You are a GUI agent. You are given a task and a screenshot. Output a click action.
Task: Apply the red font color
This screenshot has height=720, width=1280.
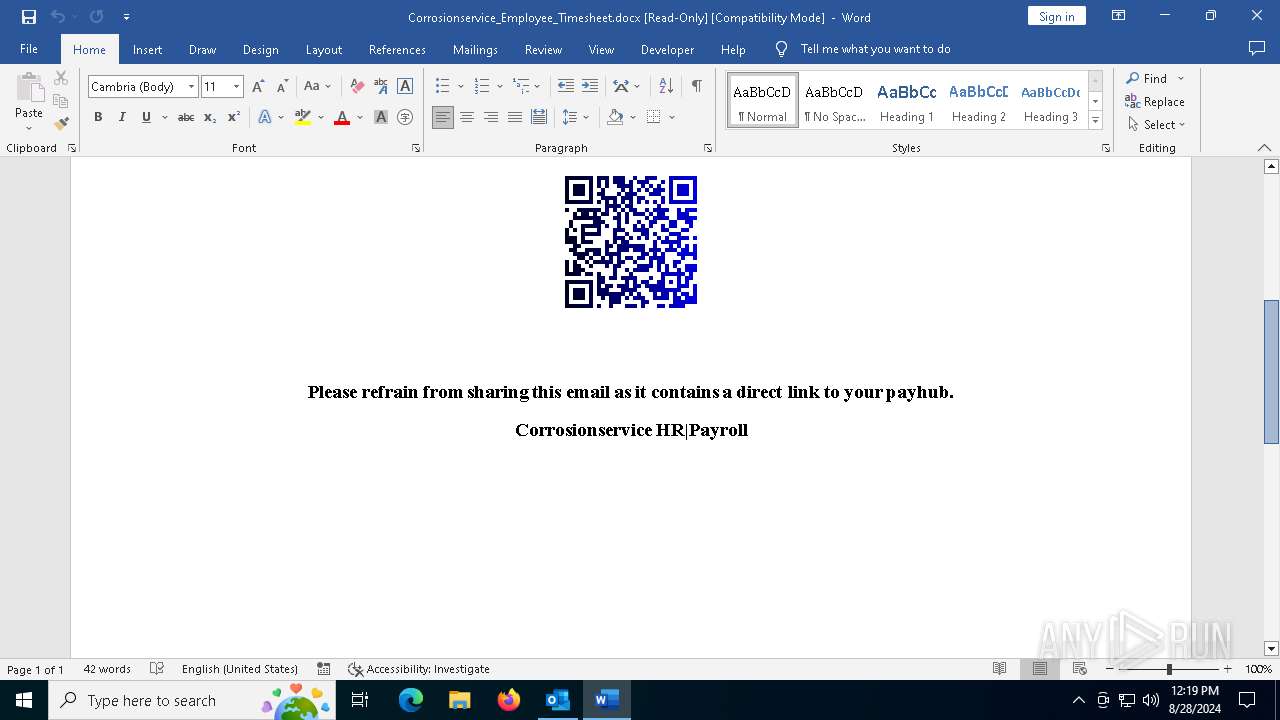[342, 118]
